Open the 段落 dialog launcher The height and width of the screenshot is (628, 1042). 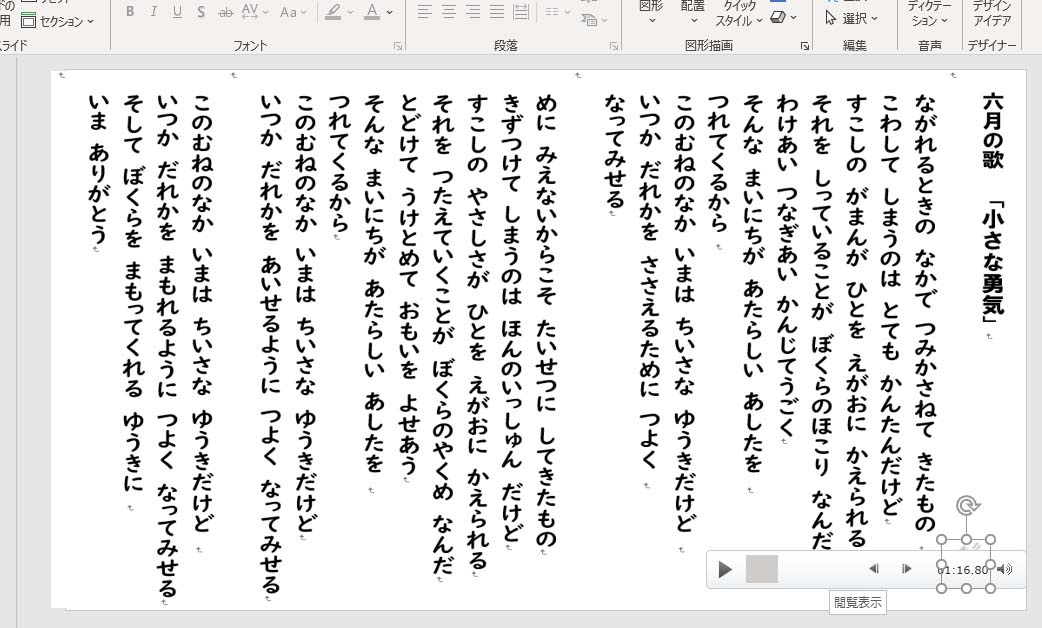click(614, 46)
